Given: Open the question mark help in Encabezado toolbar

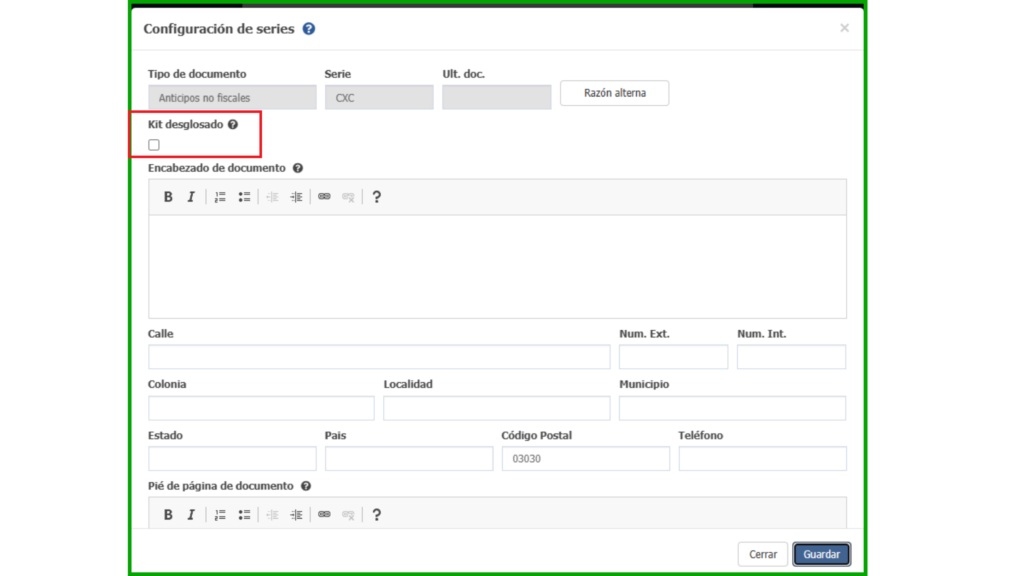Looking at the screenshot, I should tap(376, 197).
